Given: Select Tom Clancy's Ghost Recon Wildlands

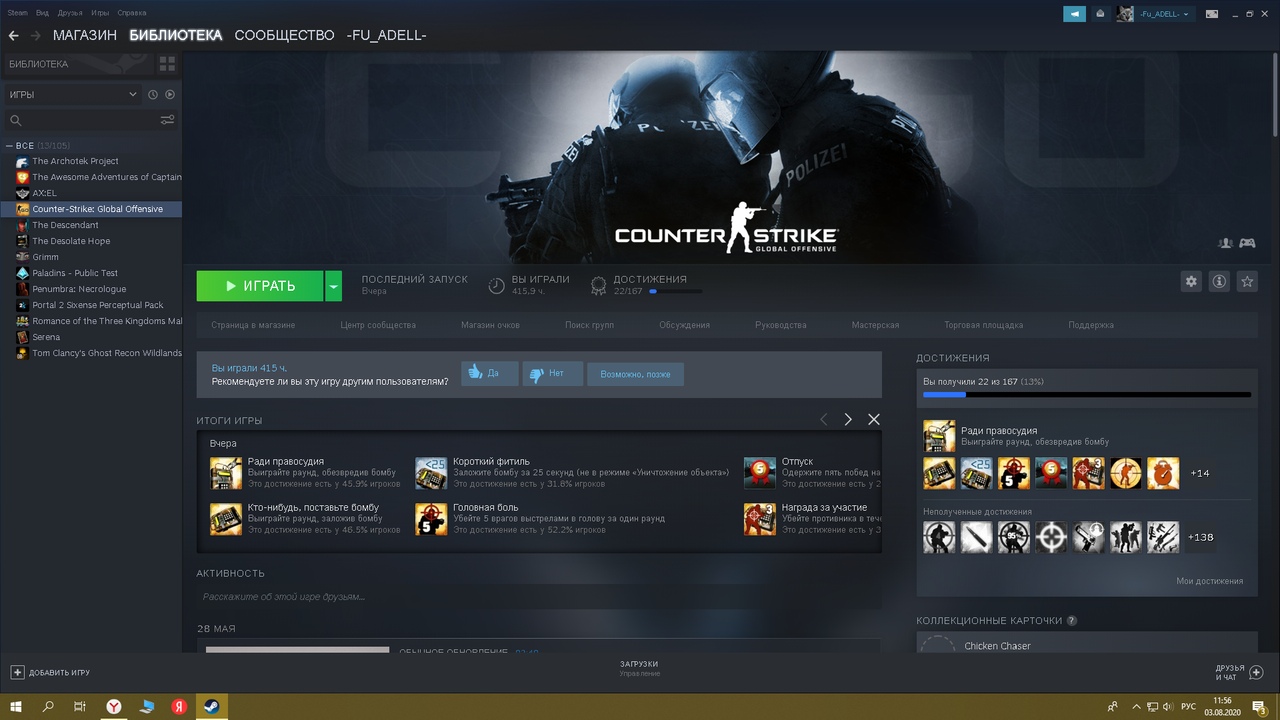Looking at the screenshot, I should click(x=107, y=353).
